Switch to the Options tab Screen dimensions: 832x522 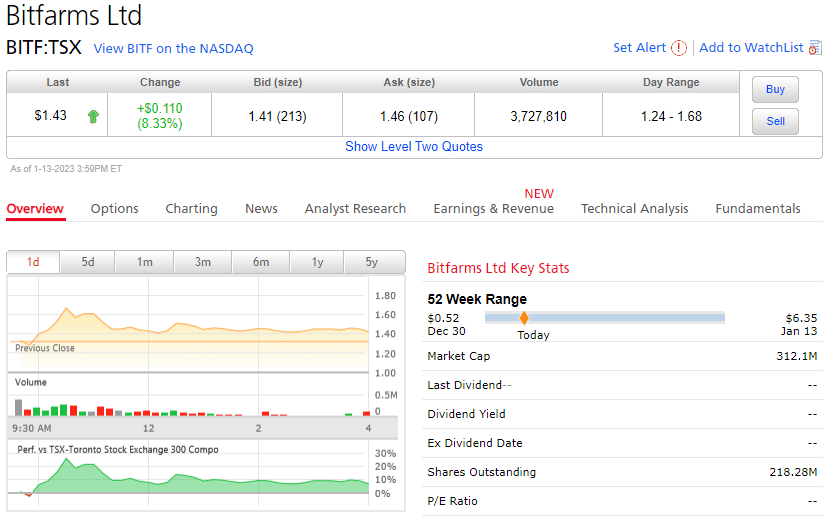click(x=115, y=208)
